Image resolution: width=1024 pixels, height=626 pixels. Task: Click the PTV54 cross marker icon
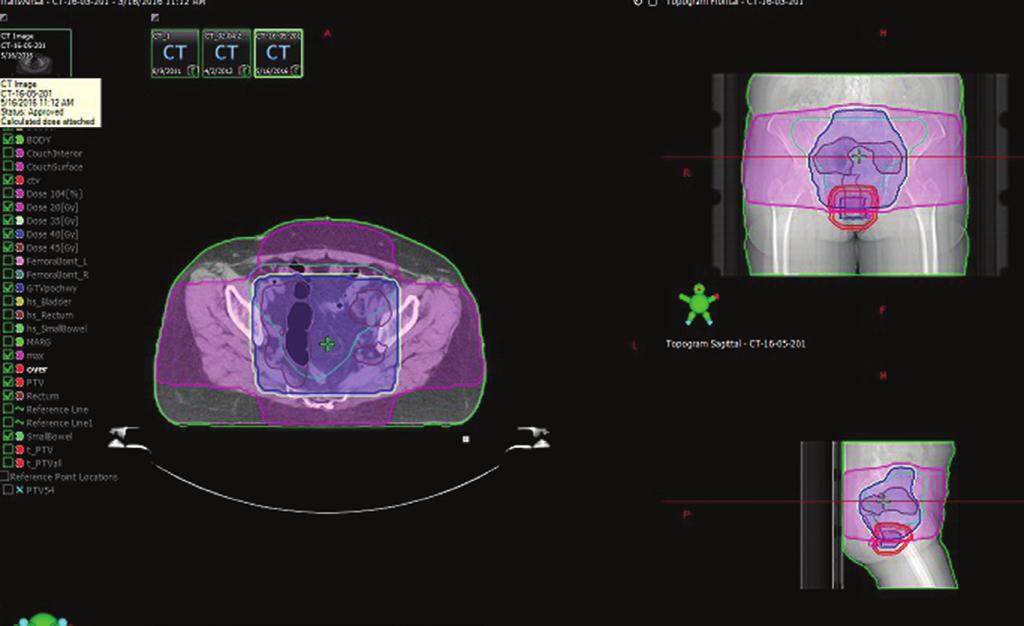(20, 490)
